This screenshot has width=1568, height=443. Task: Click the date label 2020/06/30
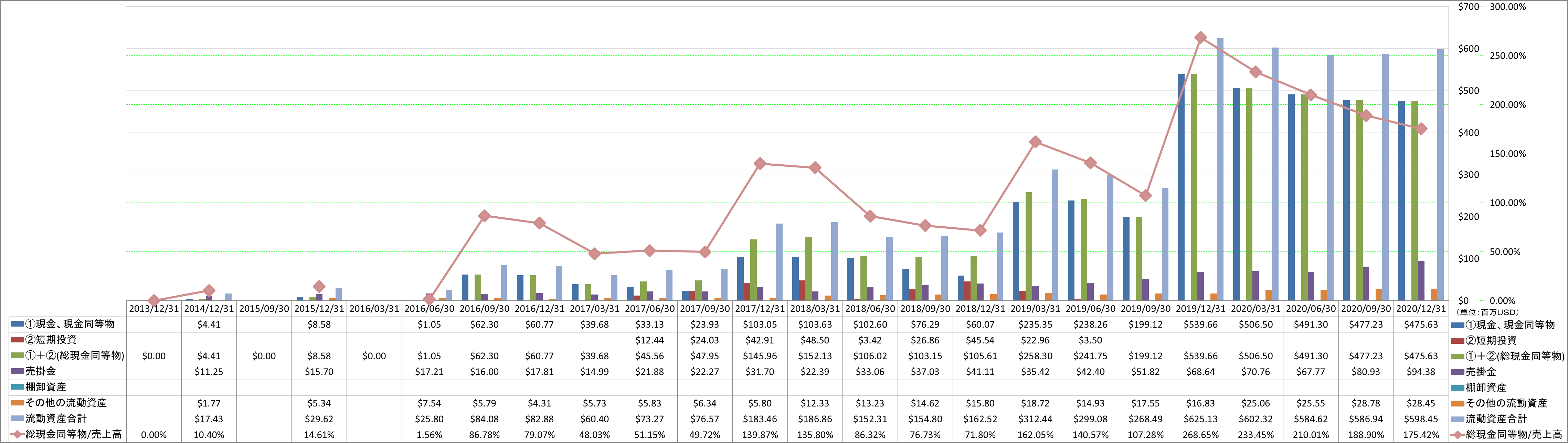point(1311,309)
